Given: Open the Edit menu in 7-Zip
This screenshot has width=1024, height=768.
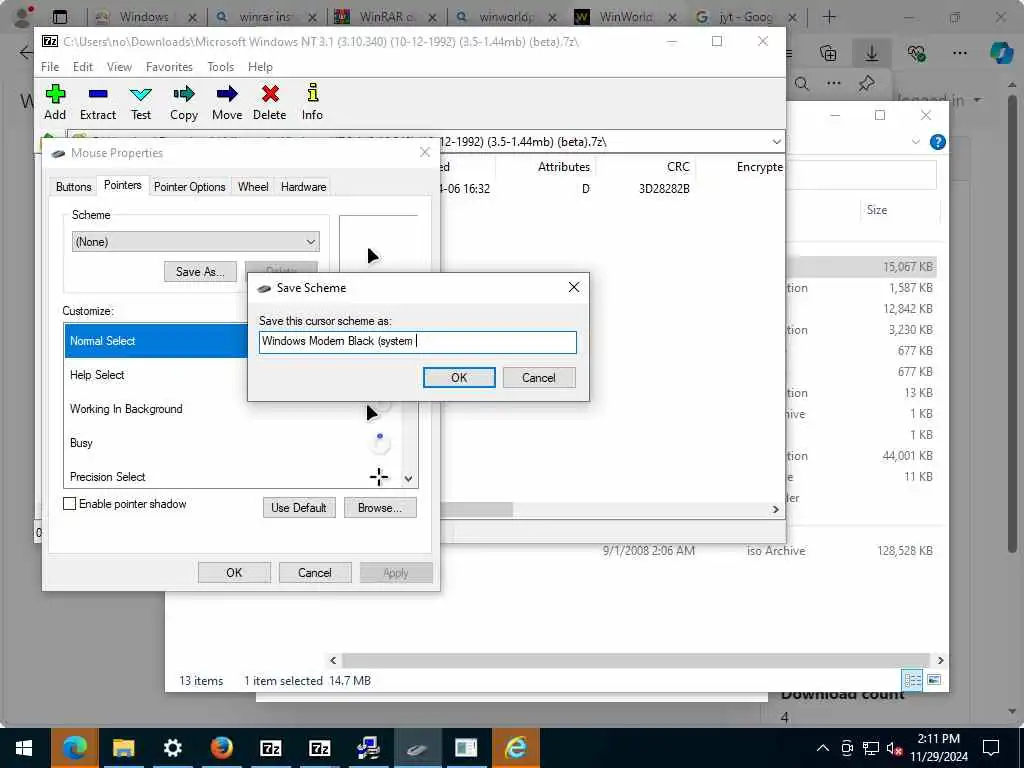Looking at the screenshot, I should point(82,67).
